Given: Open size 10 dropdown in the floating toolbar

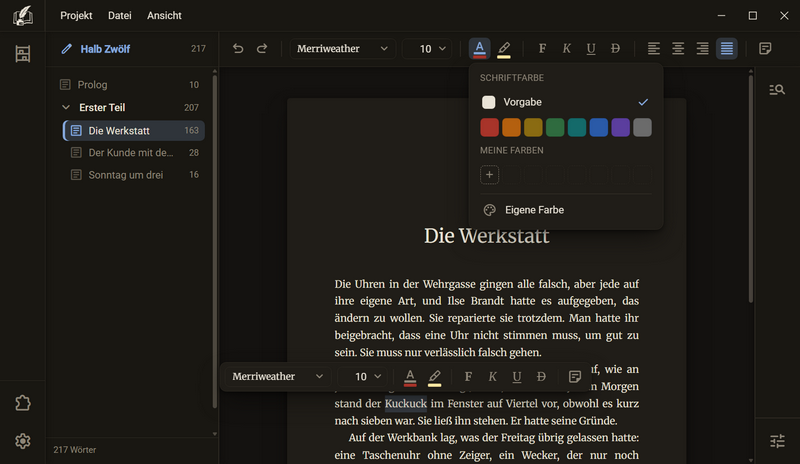Looking at the screenshot, I should tap(362, 376).
